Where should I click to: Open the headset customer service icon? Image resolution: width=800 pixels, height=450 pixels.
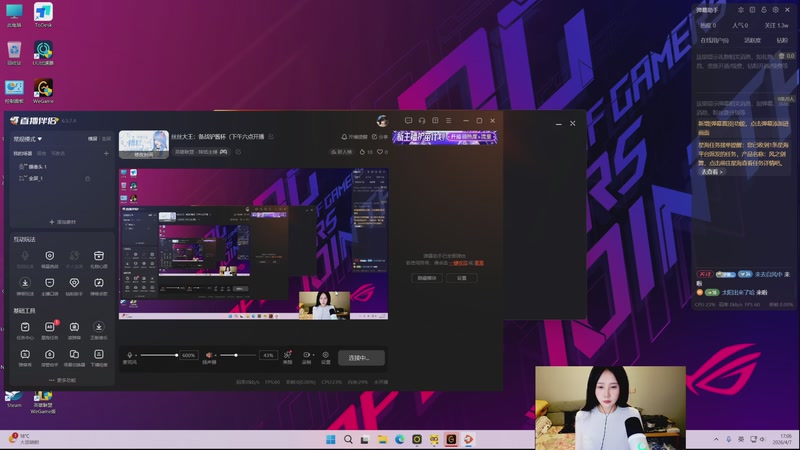pos(422,121)
